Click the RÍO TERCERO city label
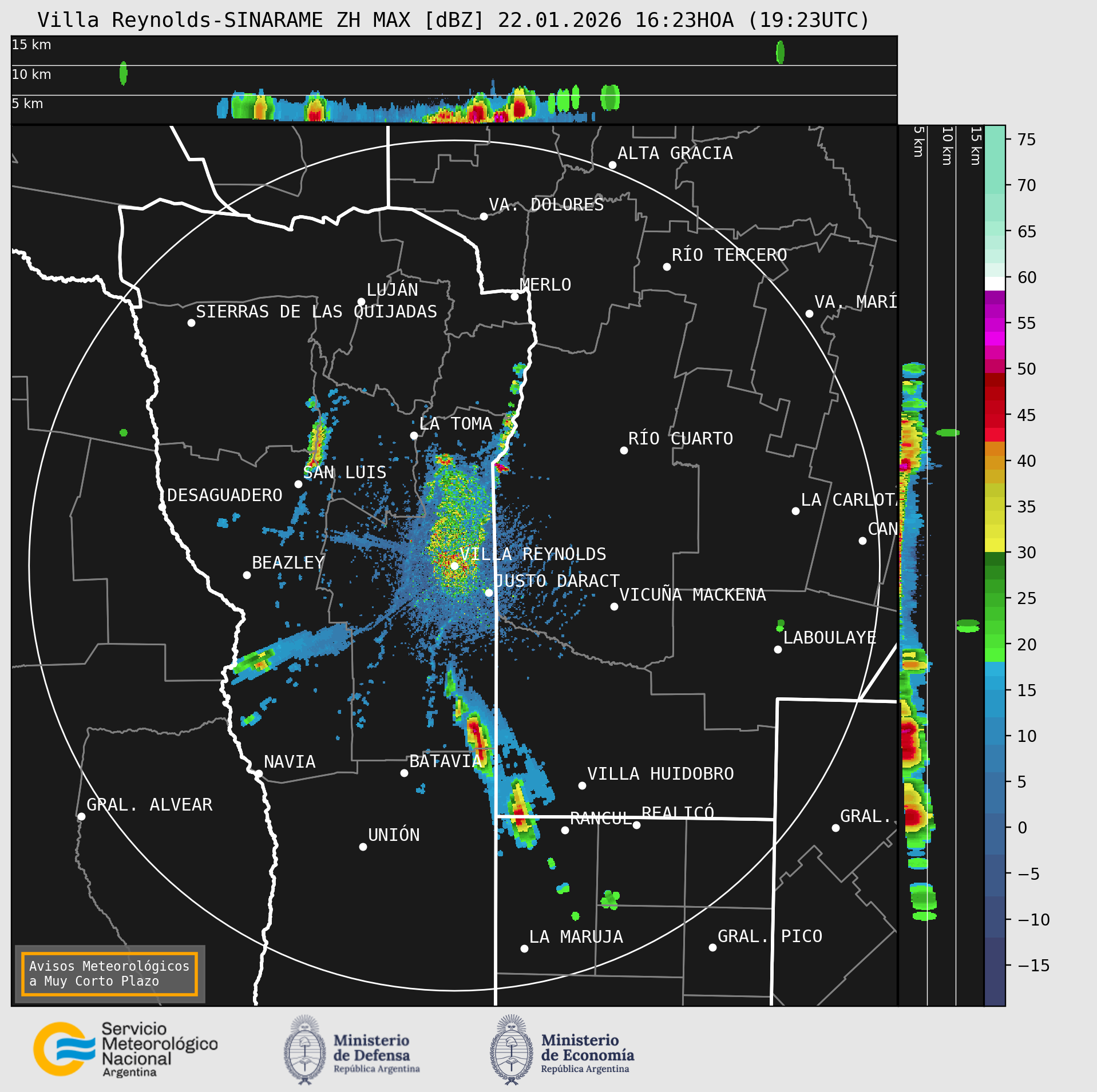Viewport: 1097px width, 1092px height. [730, 255]
